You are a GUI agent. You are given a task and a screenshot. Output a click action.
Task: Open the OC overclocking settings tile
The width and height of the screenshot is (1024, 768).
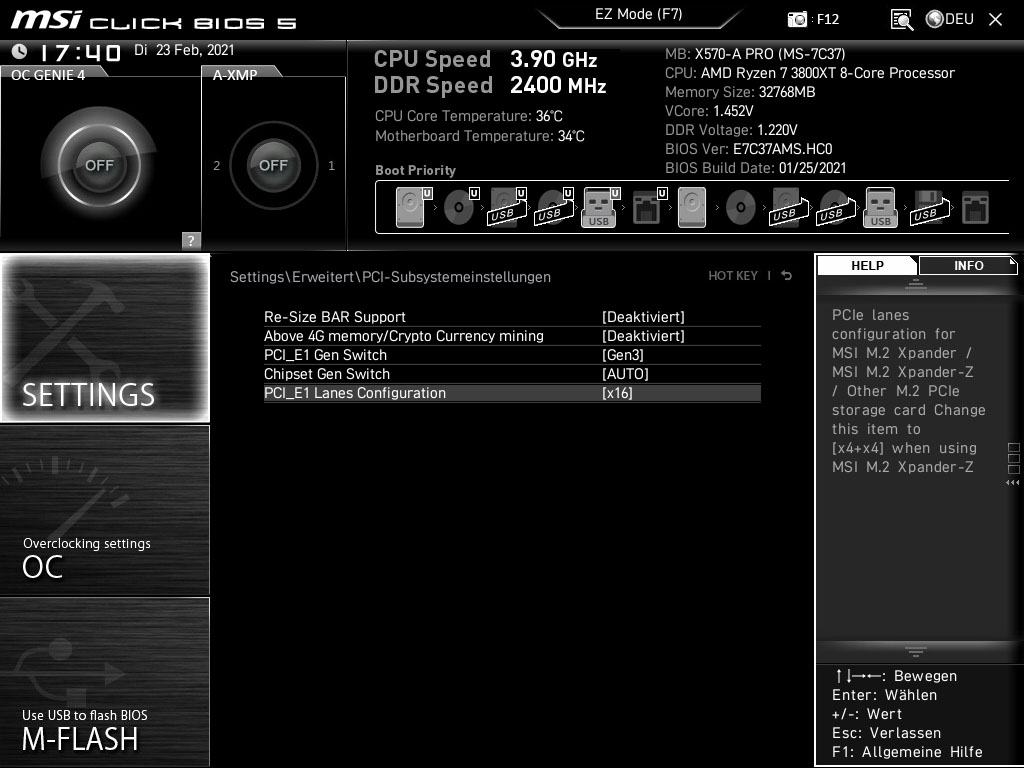[105, 510]
